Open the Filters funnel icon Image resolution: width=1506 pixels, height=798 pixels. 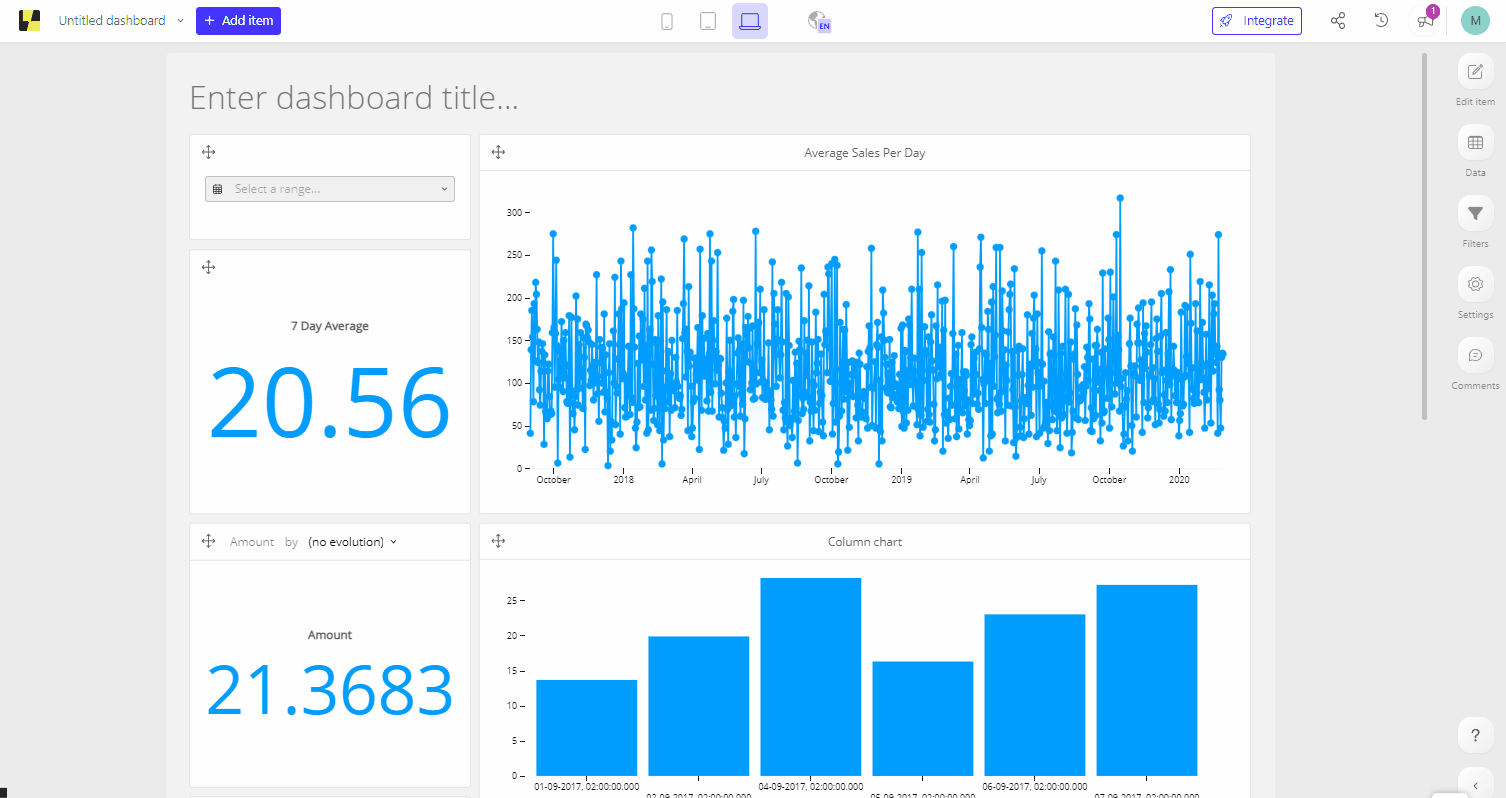point(1475,213)
